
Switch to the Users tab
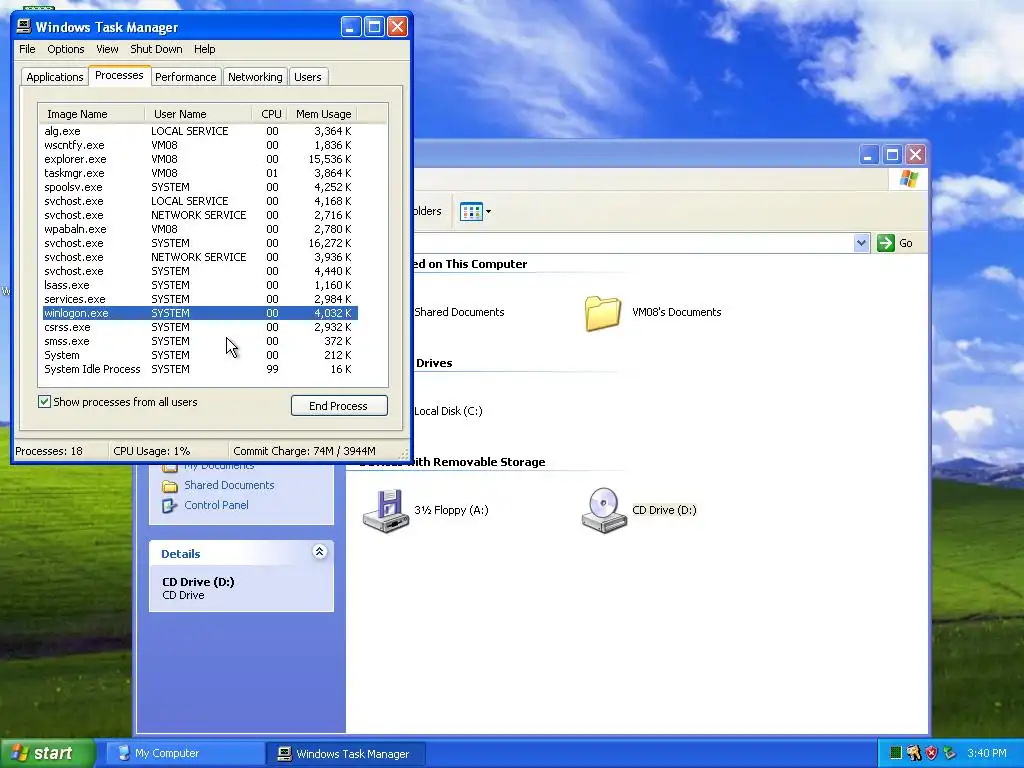[x=308, y=77]
